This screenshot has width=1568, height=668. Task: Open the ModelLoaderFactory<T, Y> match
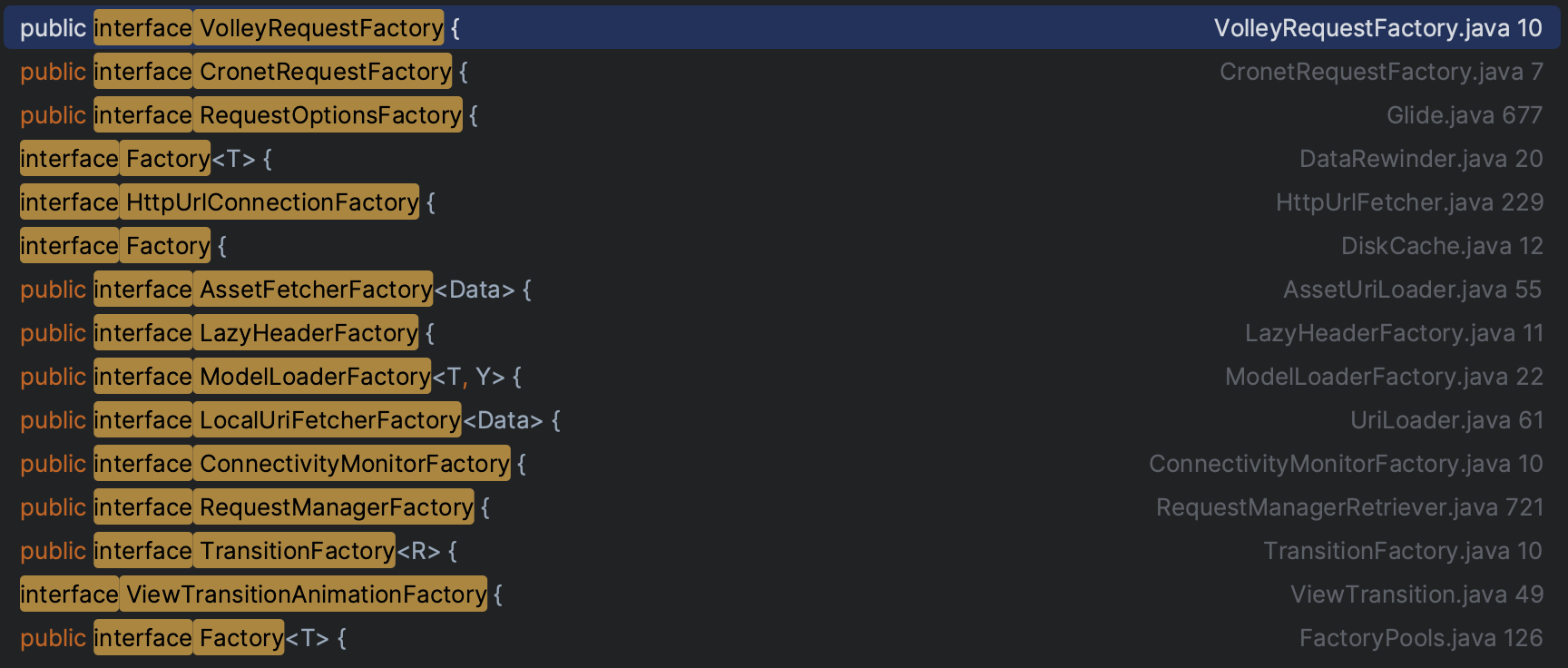(x=315, y=377)
